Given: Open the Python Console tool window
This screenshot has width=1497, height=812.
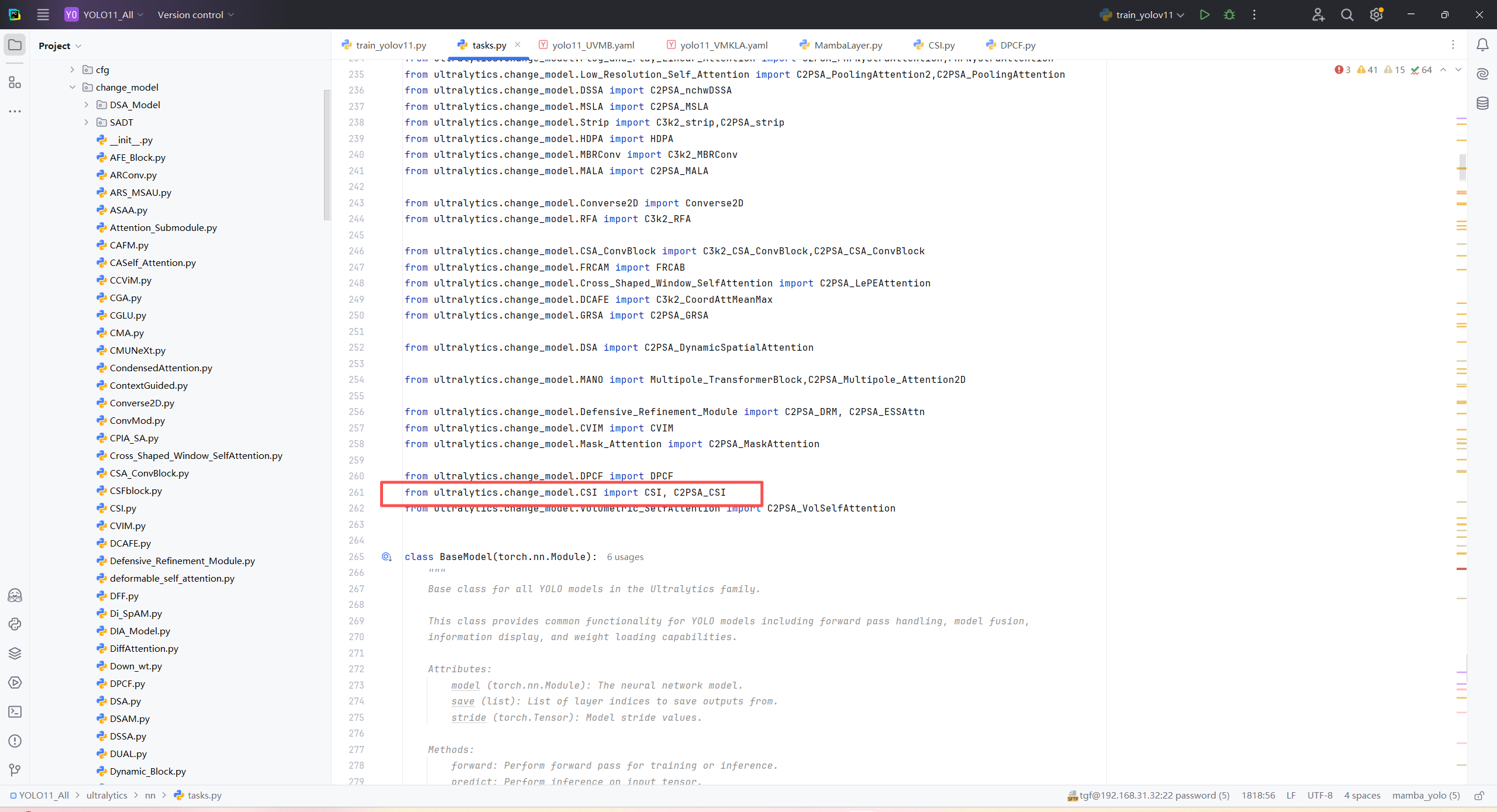Looking at the screenshot, I should [x=15, y=624].
